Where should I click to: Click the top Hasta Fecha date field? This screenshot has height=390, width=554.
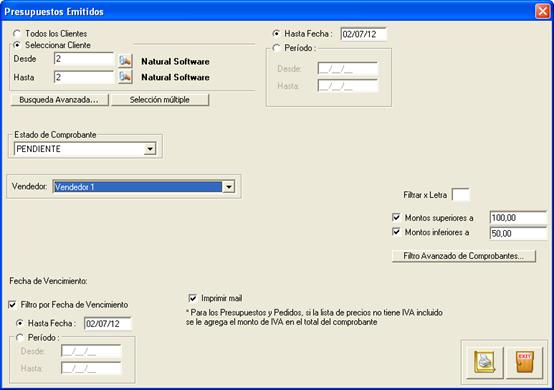point(364,34)
